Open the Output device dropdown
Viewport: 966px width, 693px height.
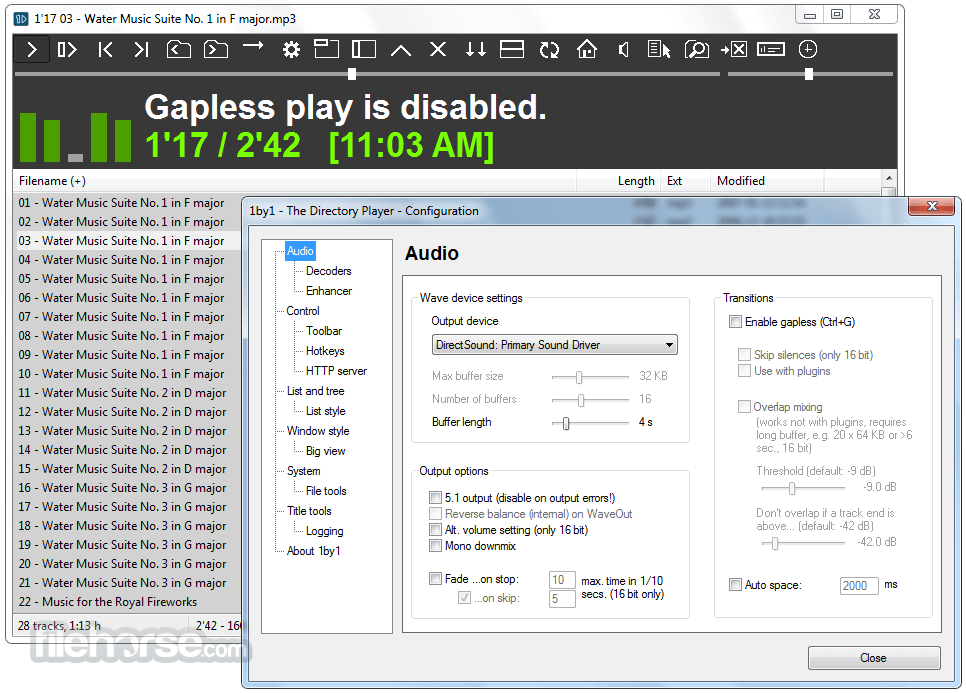point(554,345)
